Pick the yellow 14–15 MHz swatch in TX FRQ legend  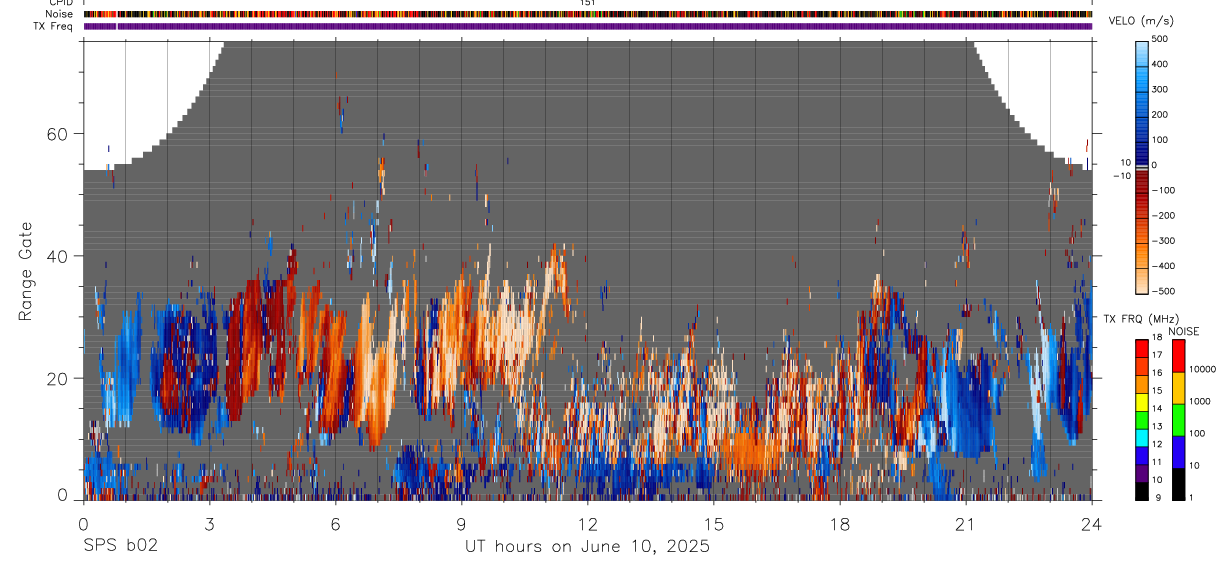click(1141, 402)
